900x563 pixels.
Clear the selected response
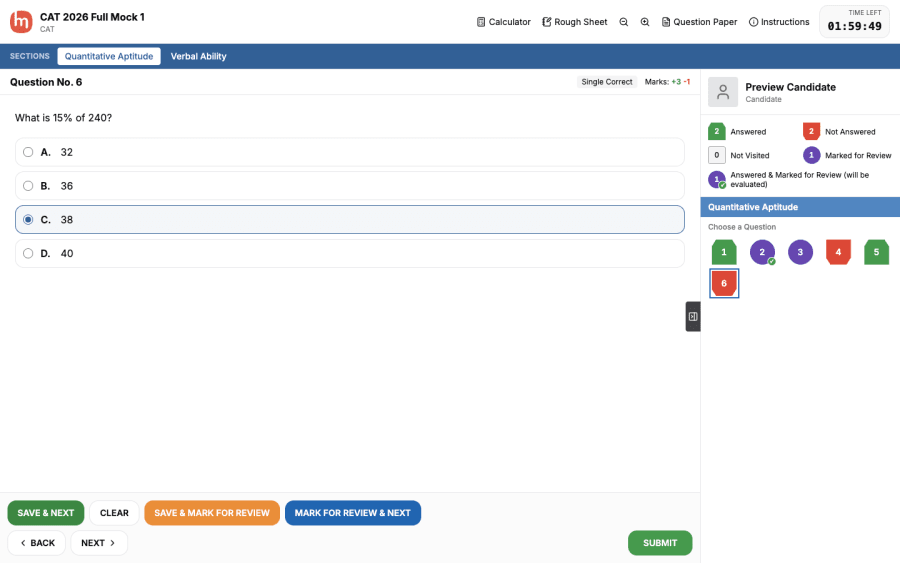click(x=114, y=513)
